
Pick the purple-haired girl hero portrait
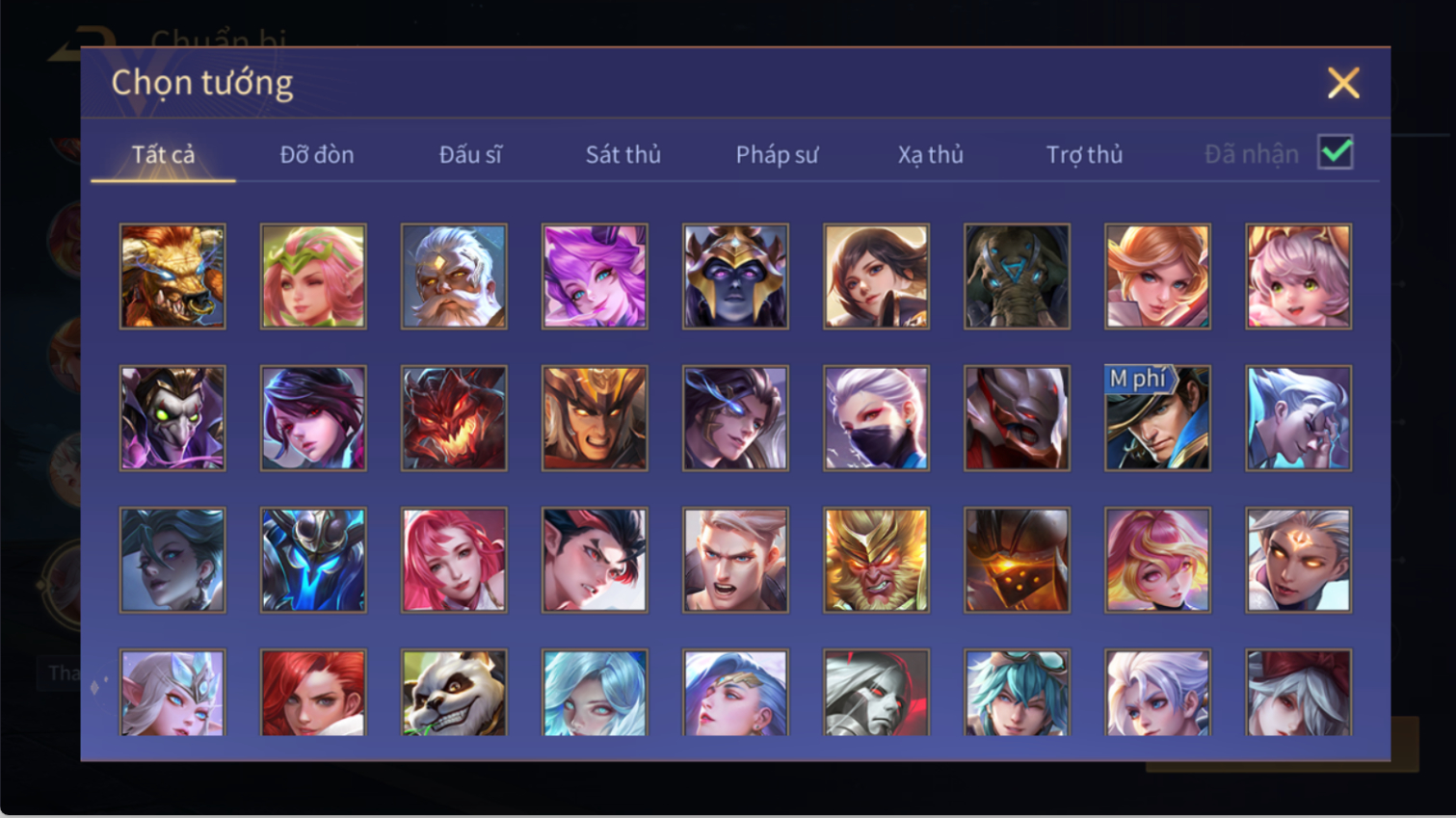(x=595, y=277)
